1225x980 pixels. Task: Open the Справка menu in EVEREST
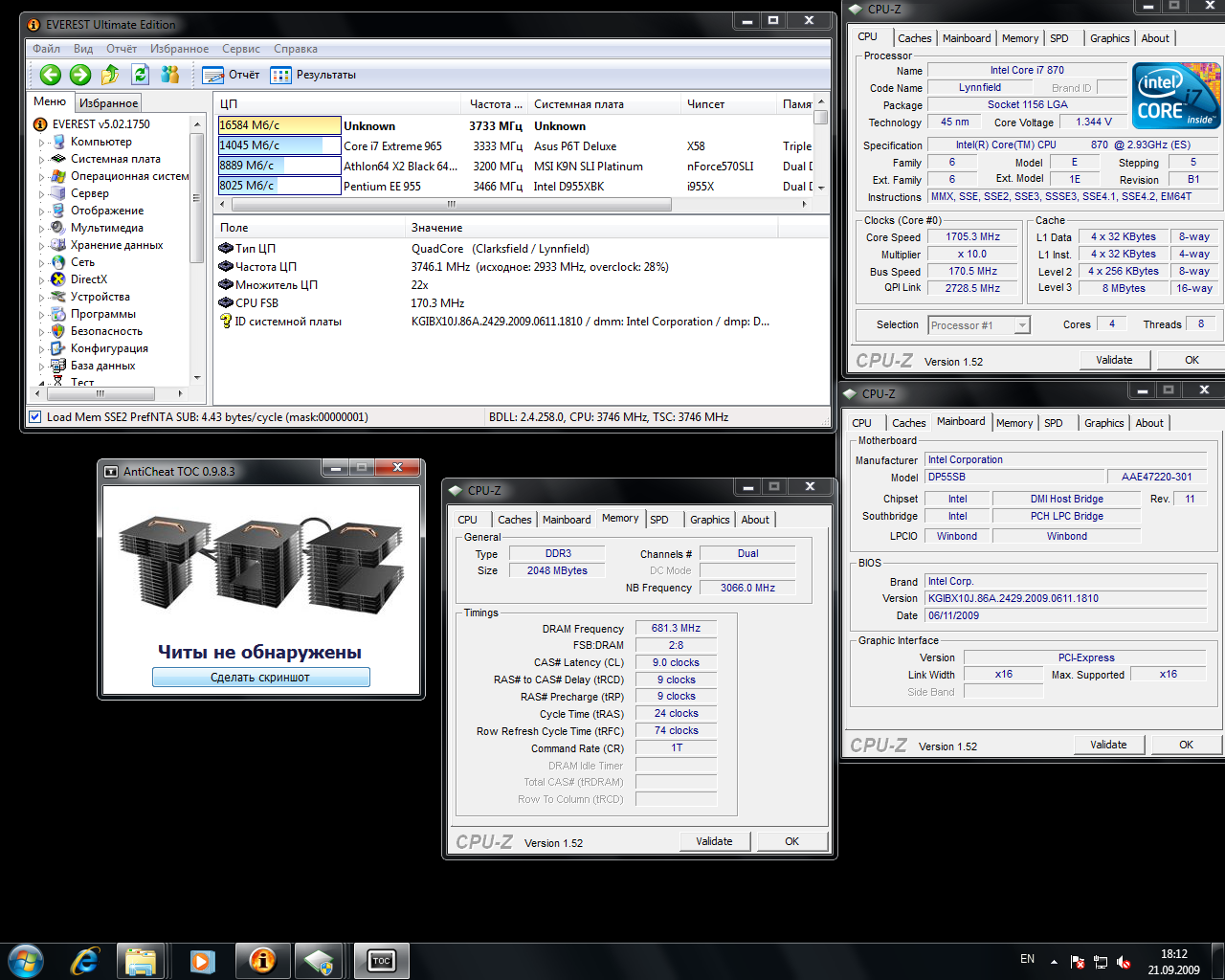296,49
